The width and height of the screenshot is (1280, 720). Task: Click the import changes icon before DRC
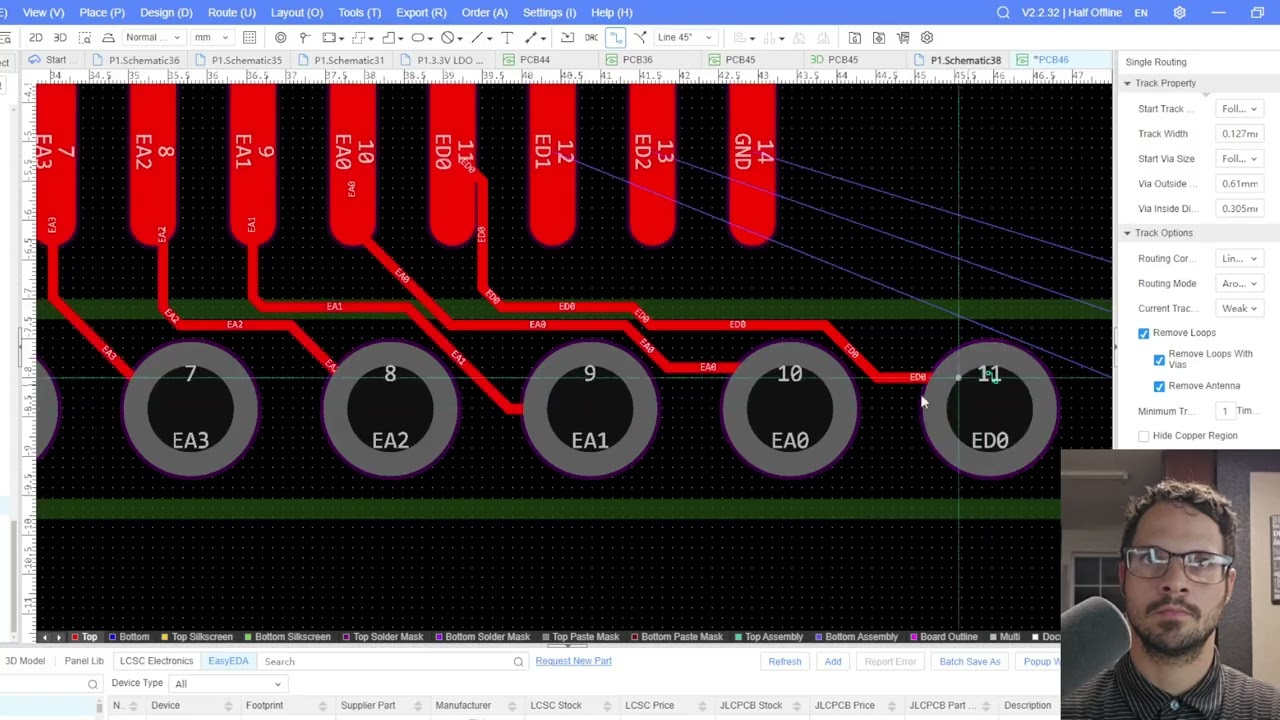coord(567,38)
